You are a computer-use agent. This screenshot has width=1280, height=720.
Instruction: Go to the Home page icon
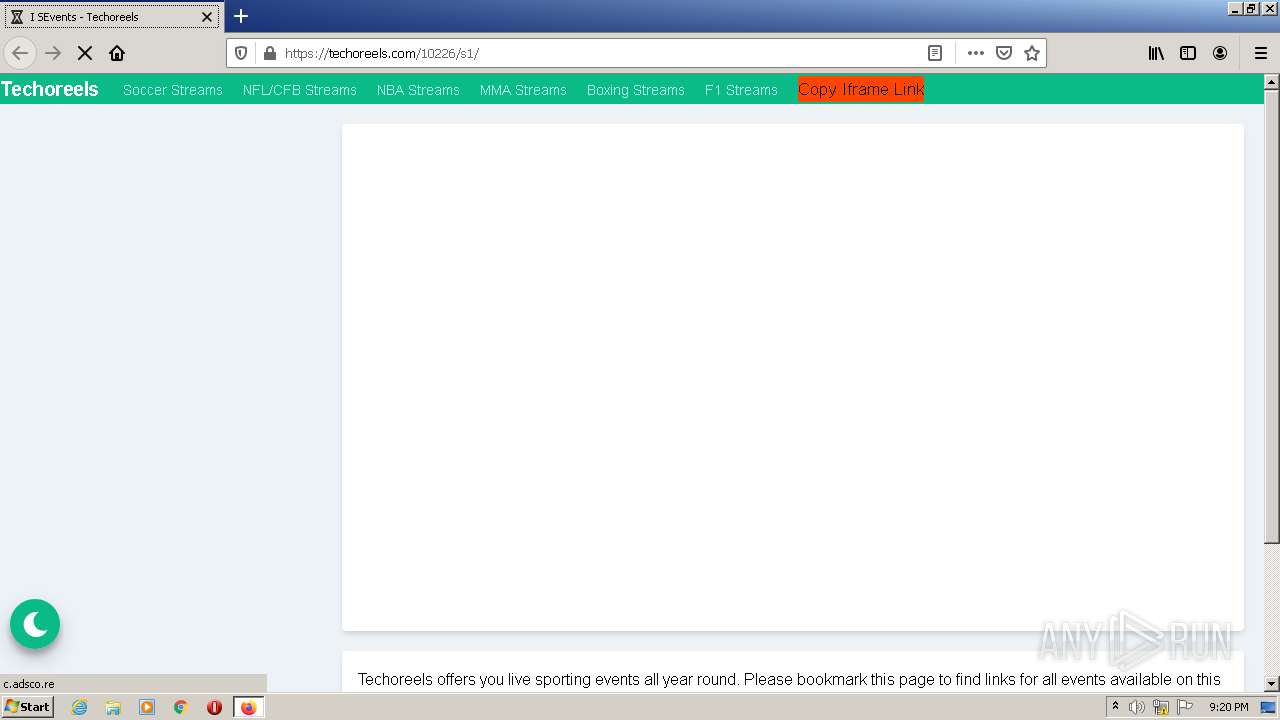[117, 53]
